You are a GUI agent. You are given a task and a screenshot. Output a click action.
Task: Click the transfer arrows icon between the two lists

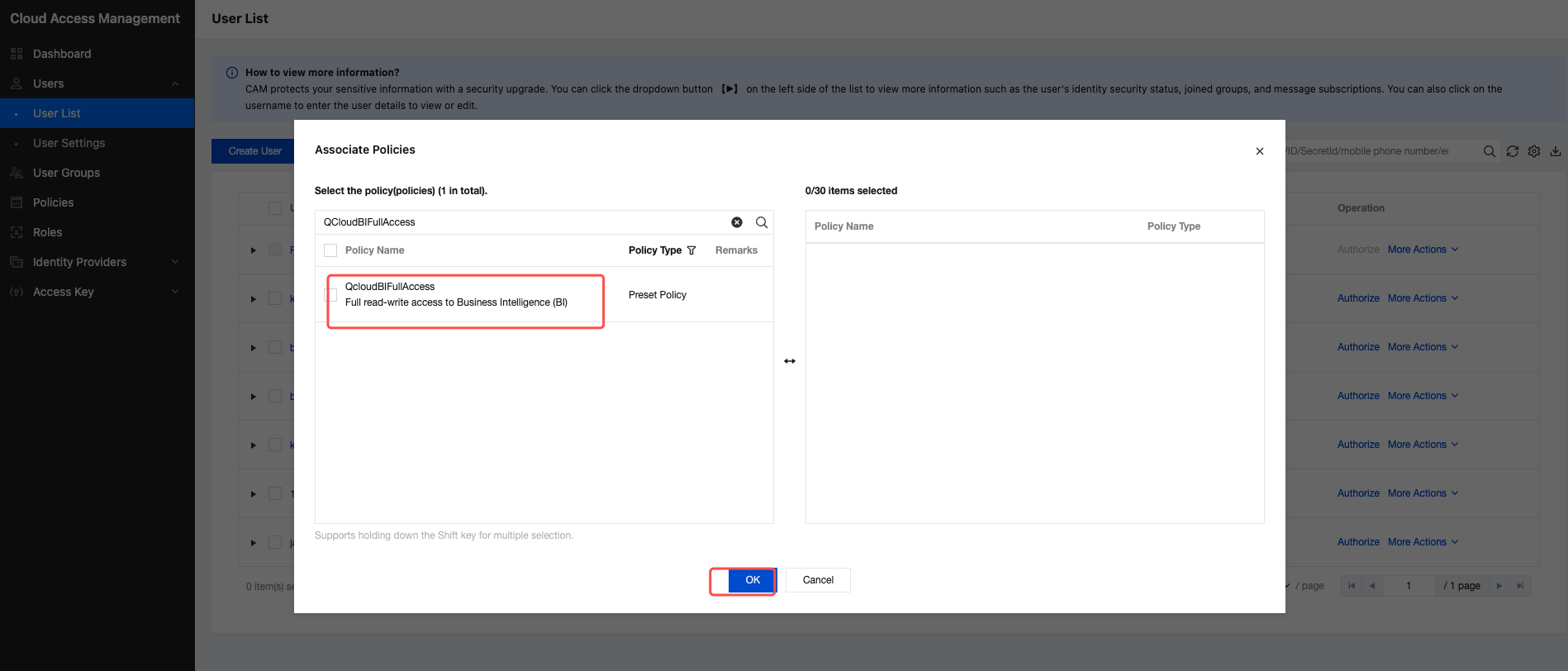pos(790,361)
